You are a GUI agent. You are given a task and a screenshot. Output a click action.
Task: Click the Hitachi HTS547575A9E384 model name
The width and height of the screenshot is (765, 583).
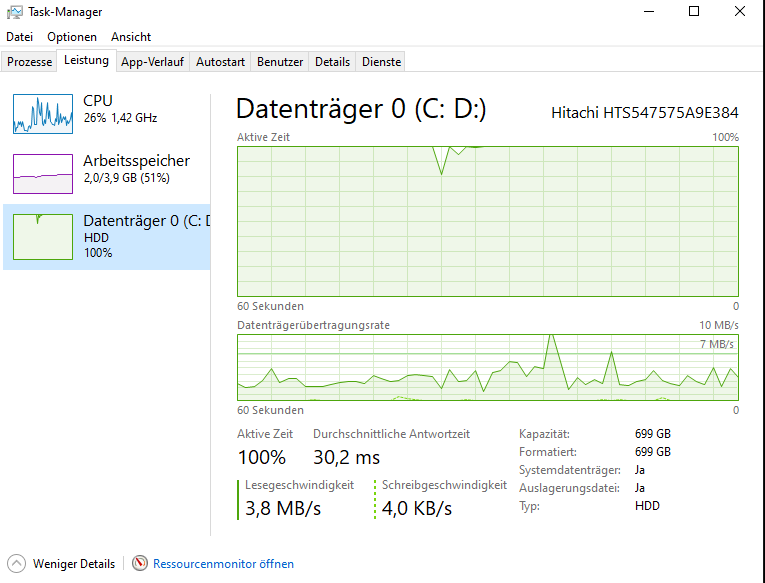pos(644,113)
